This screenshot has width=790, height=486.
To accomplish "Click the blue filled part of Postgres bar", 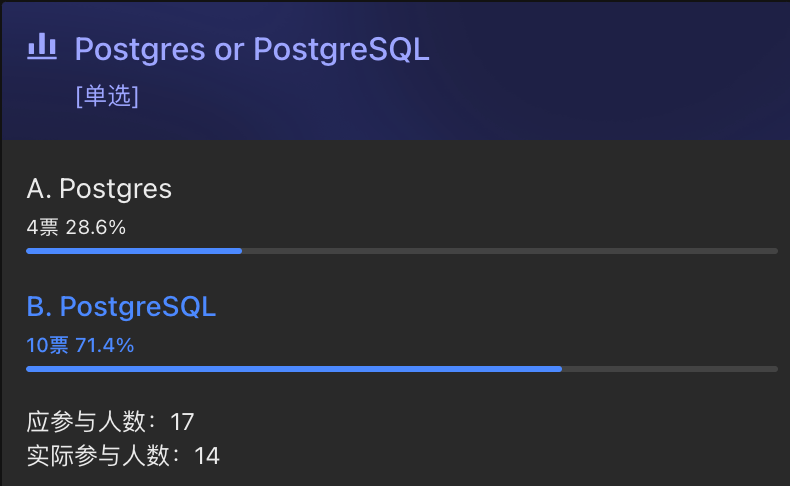I will [x=134, y=251].
